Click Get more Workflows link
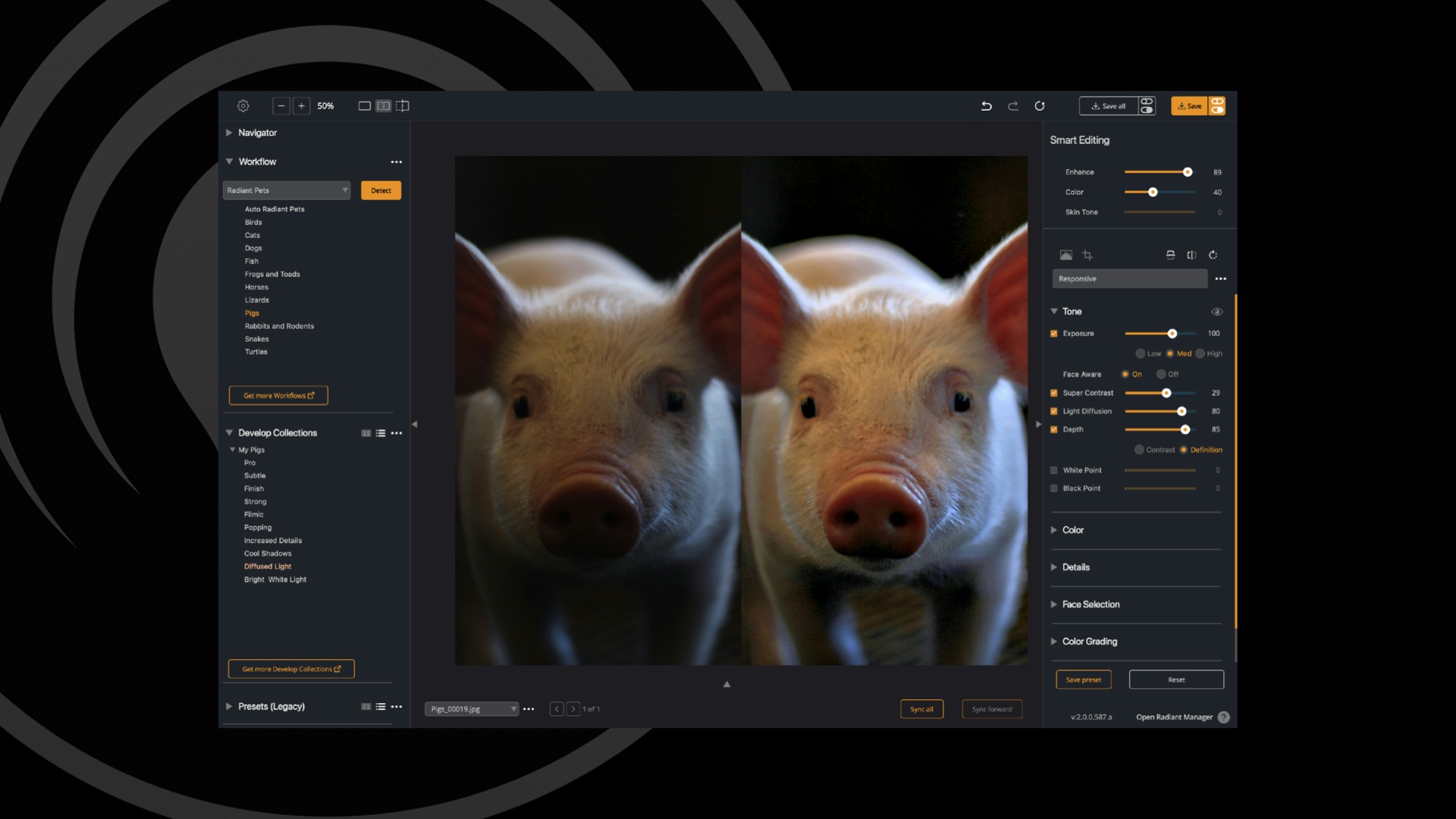This screenshot has height=819, width=1456. click(x=278, y=396)
